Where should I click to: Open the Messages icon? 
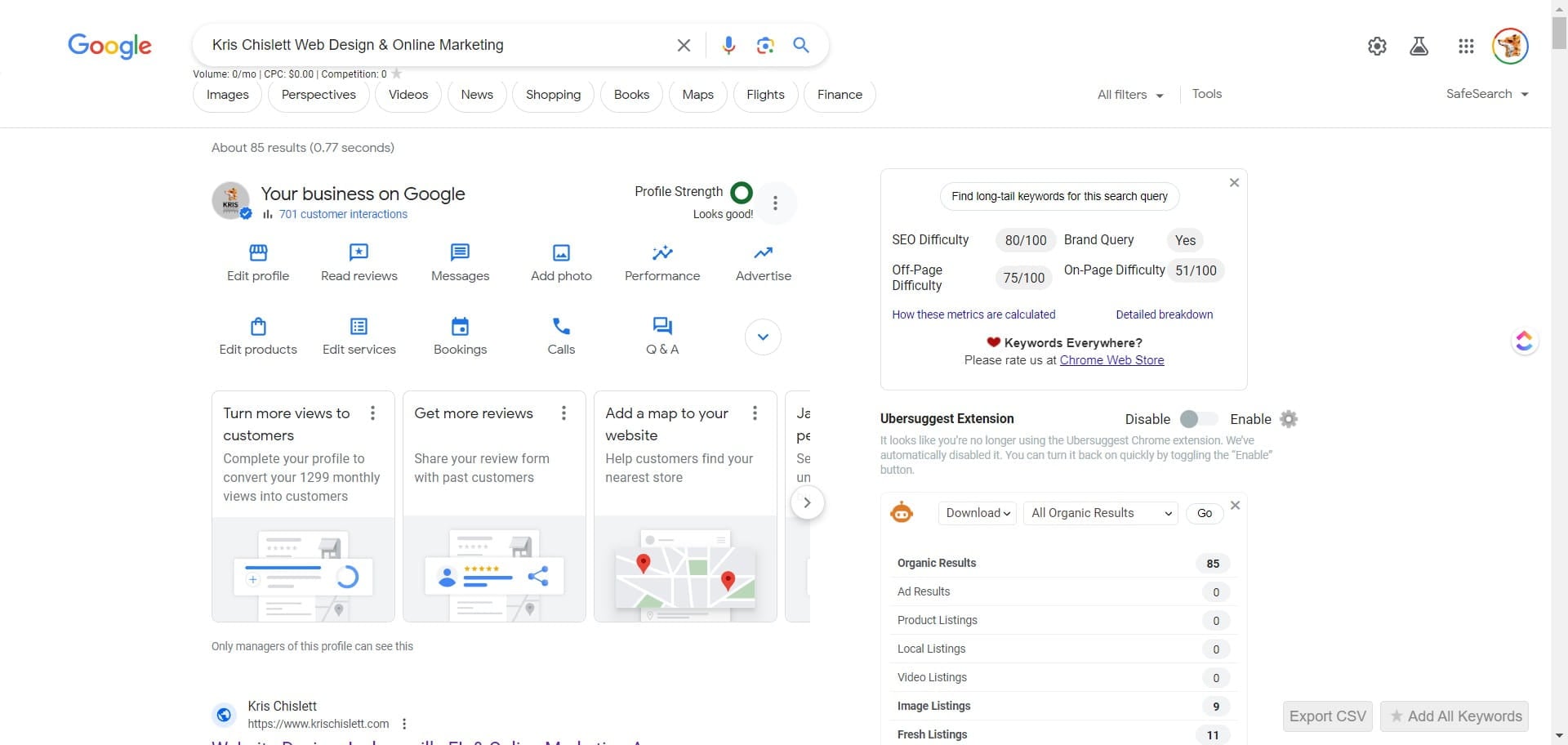click(460, 252)
